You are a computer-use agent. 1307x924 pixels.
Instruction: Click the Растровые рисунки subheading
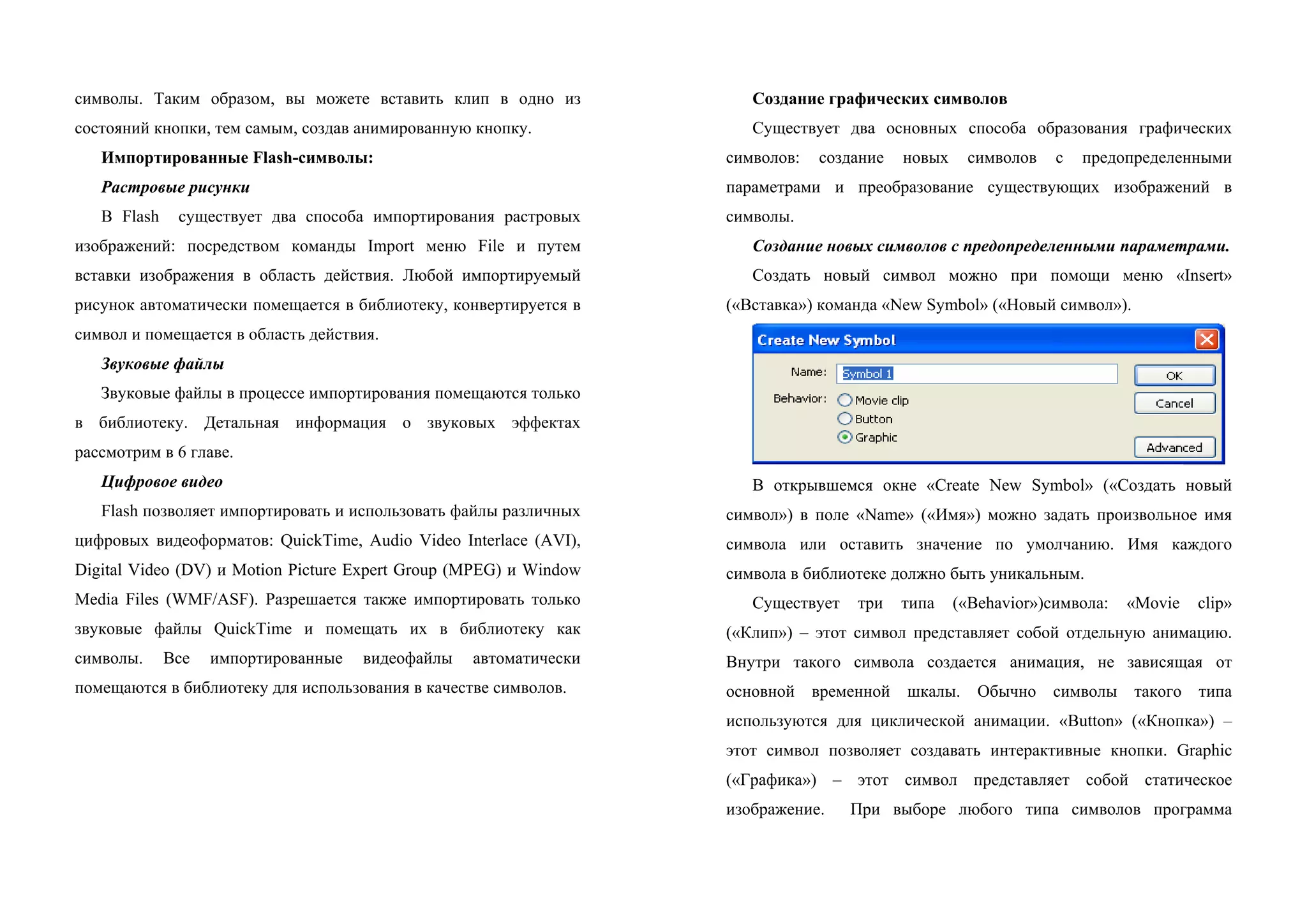tap(175, 188)
